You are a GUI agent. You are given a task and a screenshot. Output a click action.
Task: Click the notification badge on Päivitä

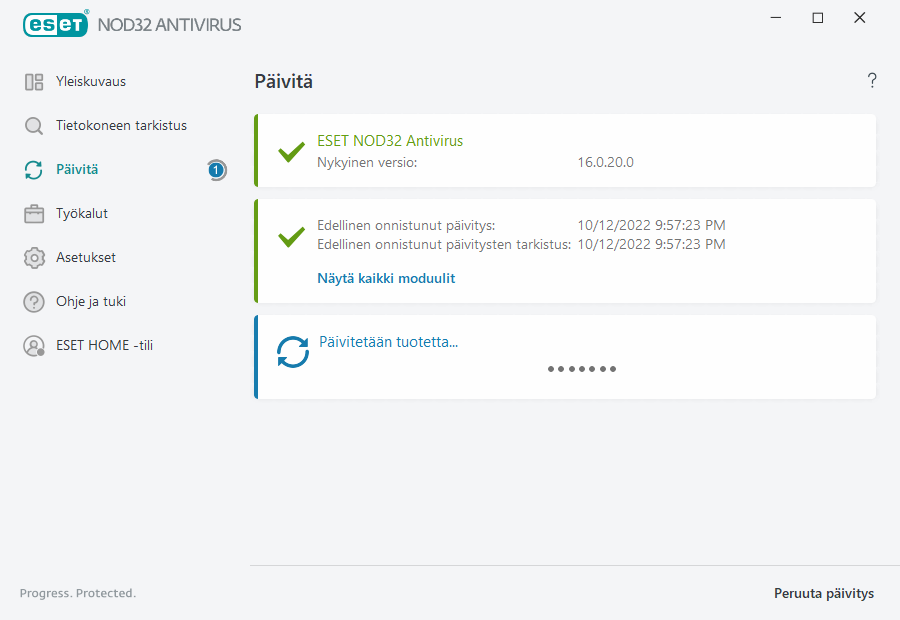click(216, 170)
